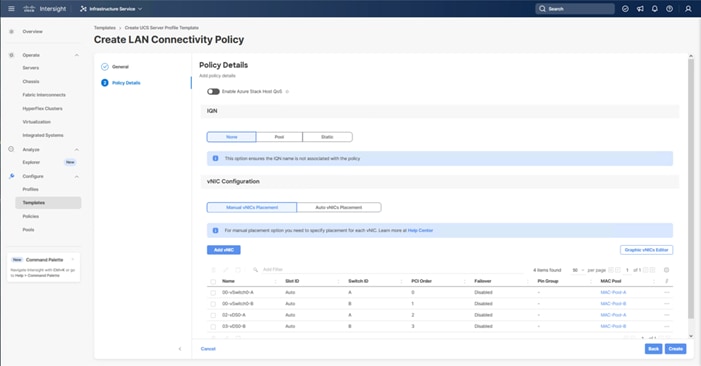The height and width of the screenshot is (366, 701).
Task: Open the PCI Order column menu
Action: click(x=464, y=281)
